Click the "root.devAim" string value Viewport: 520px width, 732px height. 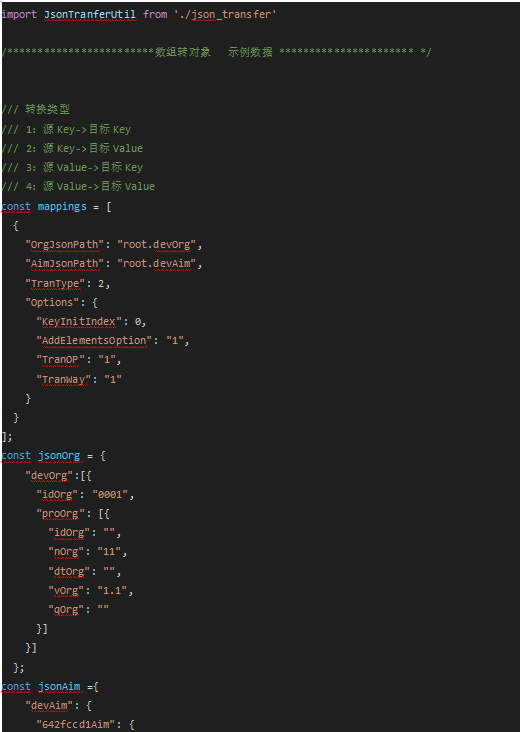157,264
